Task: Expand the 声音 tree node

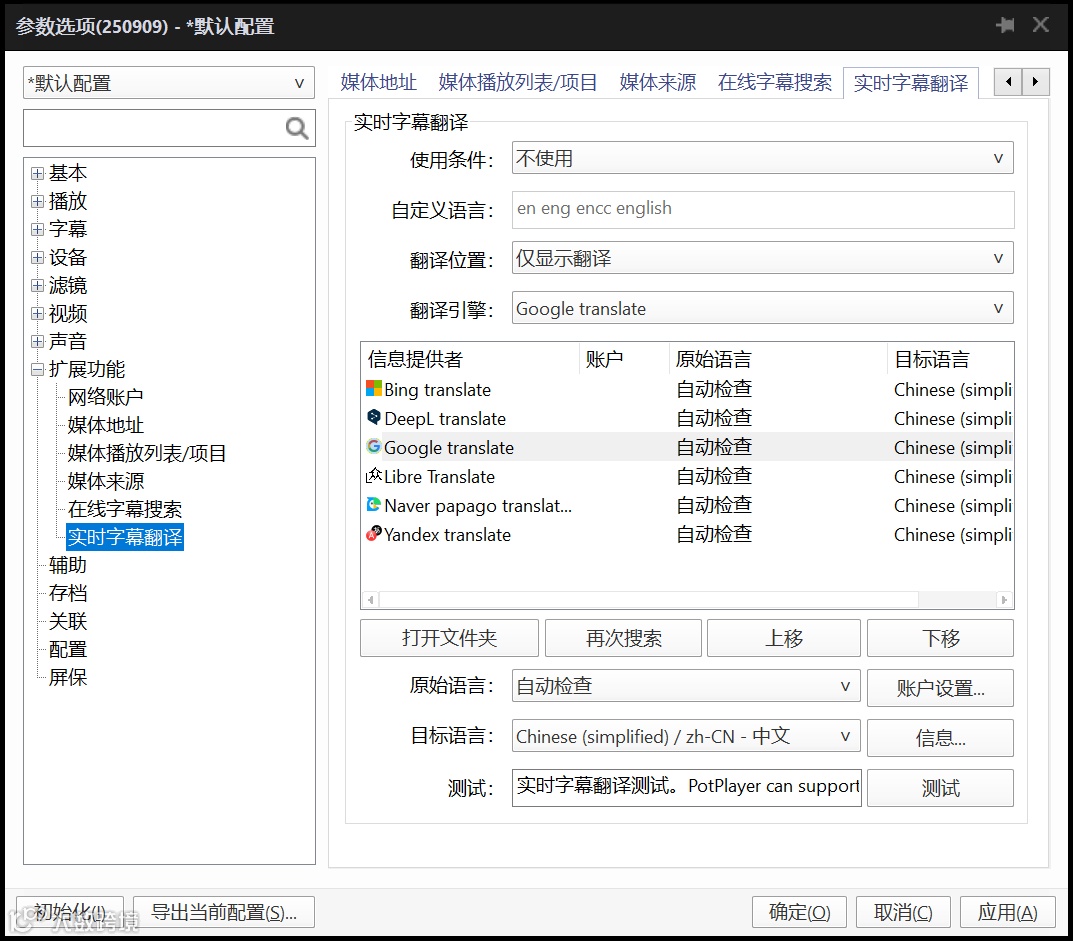Action: (x=38, y=341)
